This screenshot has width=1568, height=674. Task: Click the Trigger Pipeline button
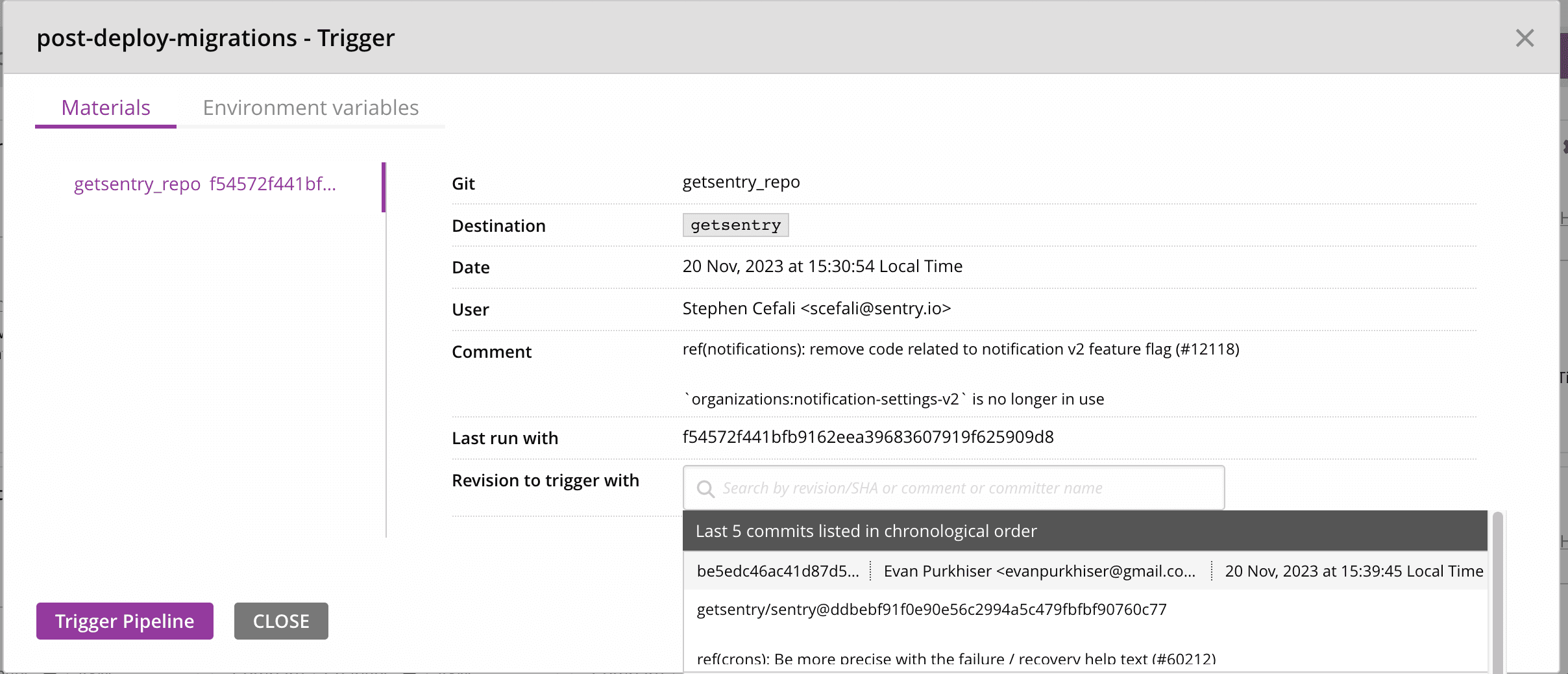click(125, 621)
